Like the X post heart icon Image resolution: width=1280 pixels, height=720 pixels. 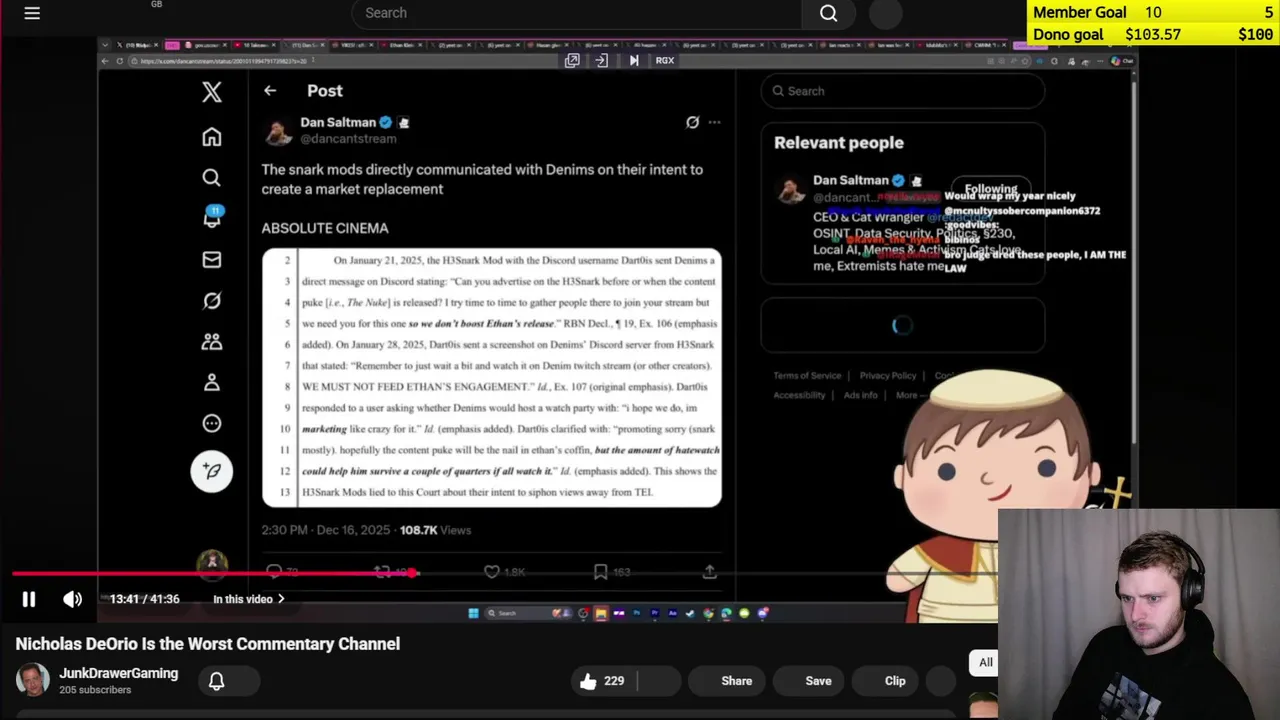pos(492,572)
